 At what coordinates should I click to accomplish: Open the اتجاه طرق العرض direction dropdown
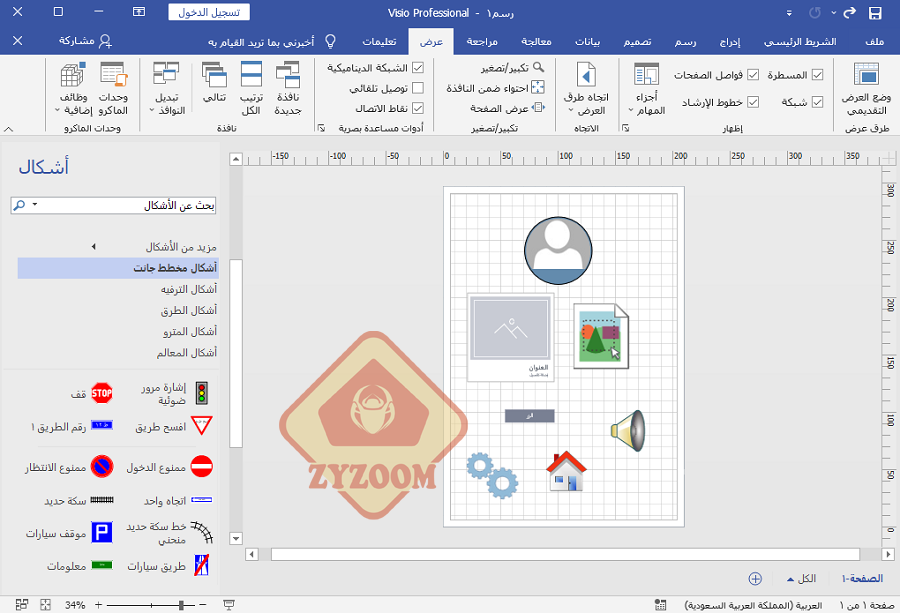coord(586,89)
